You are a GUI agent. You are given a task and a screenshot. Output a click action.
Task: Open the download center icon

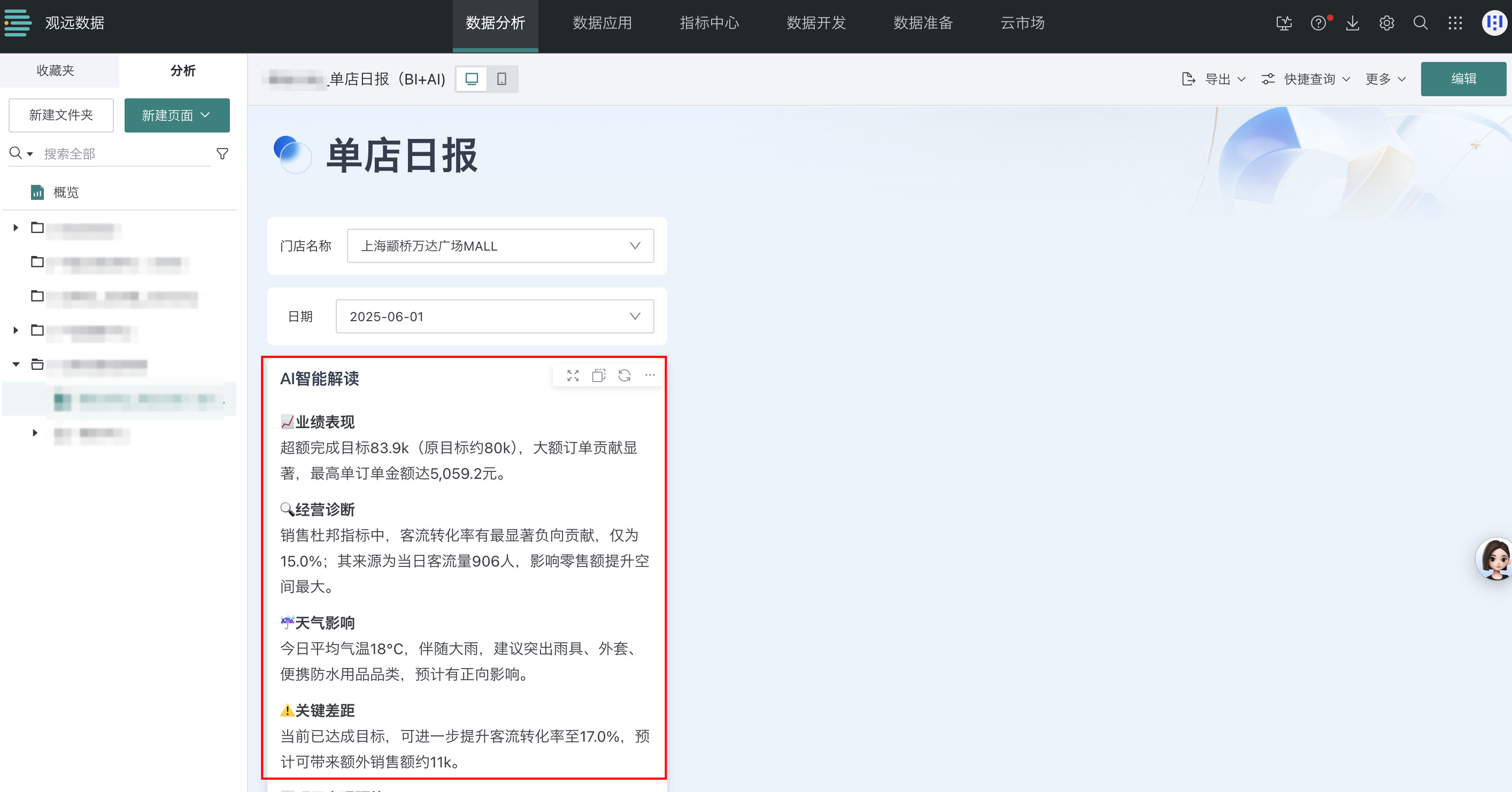(1352, 23)
